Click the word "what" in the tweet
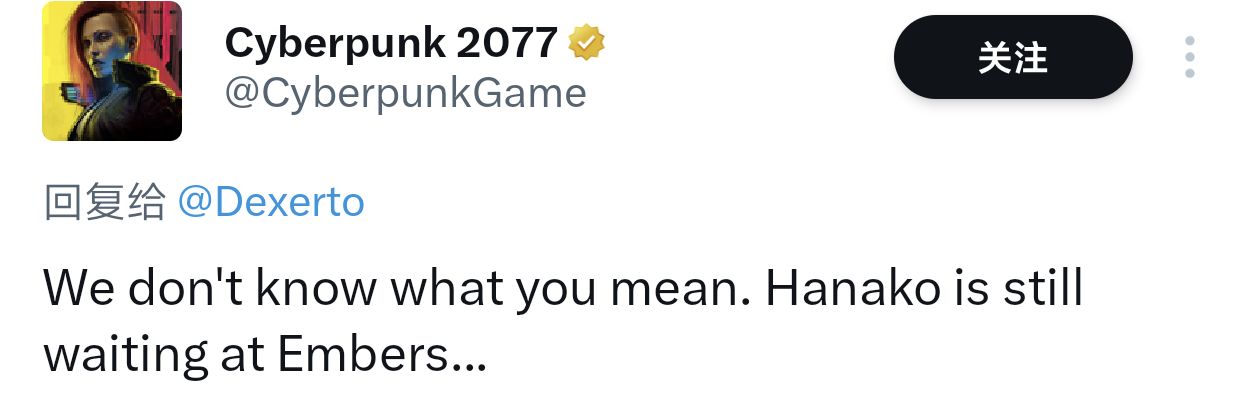The height and width of the screenshot is (402, 1260). 446,291
